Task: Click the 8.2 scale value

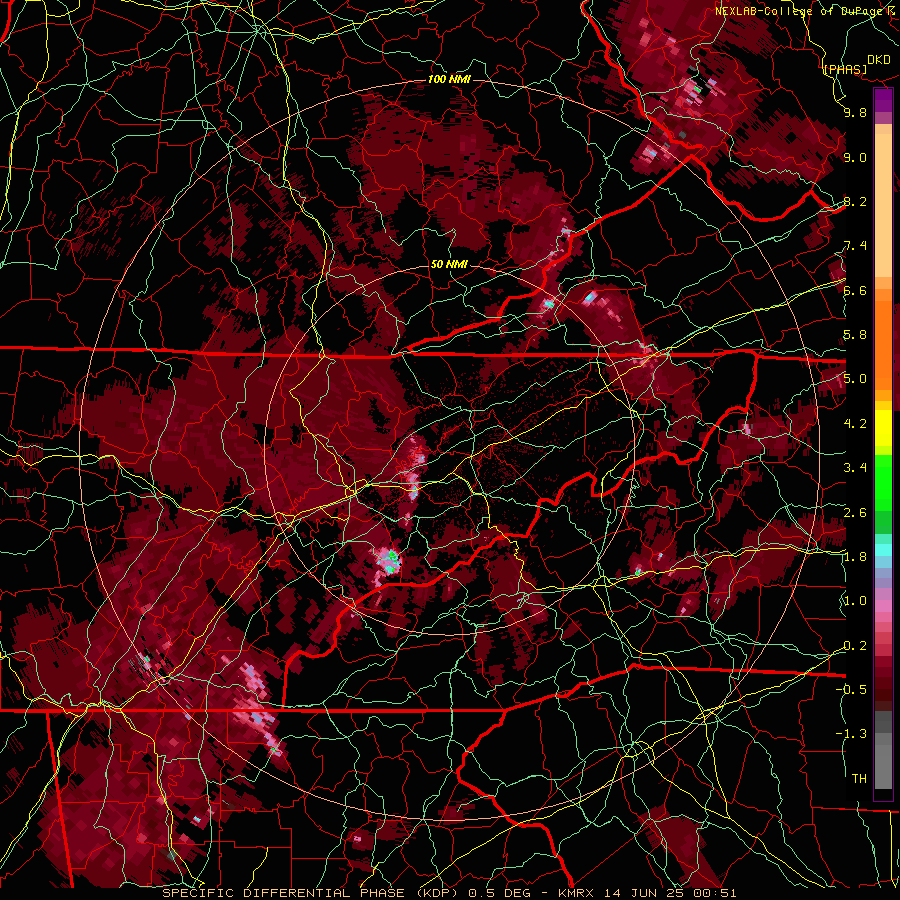Action: pos(855,201)
